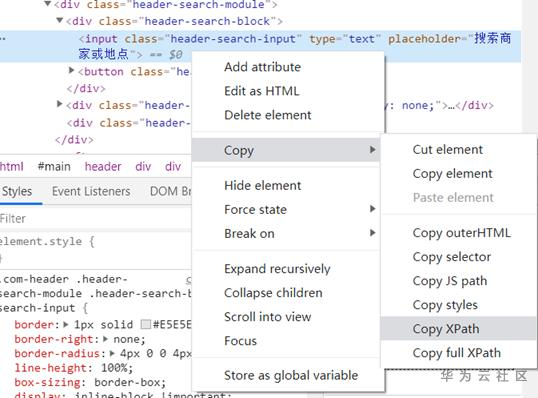Click arrow beside Force state
This screenshot has width=538, height=398.
tap(373, 209)
